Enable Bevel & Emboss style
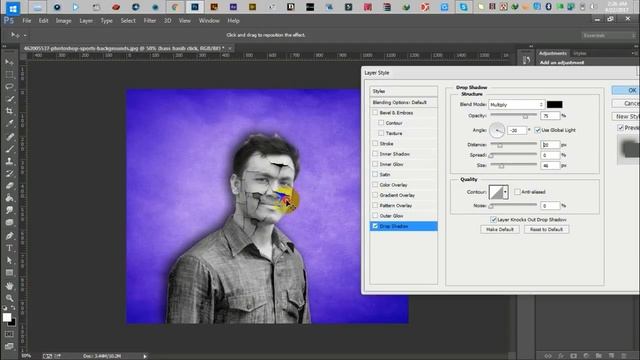 [375, 112]
